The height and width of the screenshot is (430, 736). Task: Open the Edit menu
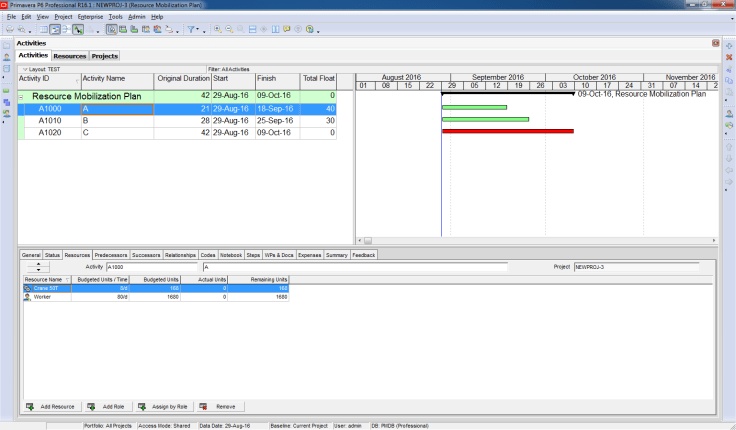(x=26, y=16)
